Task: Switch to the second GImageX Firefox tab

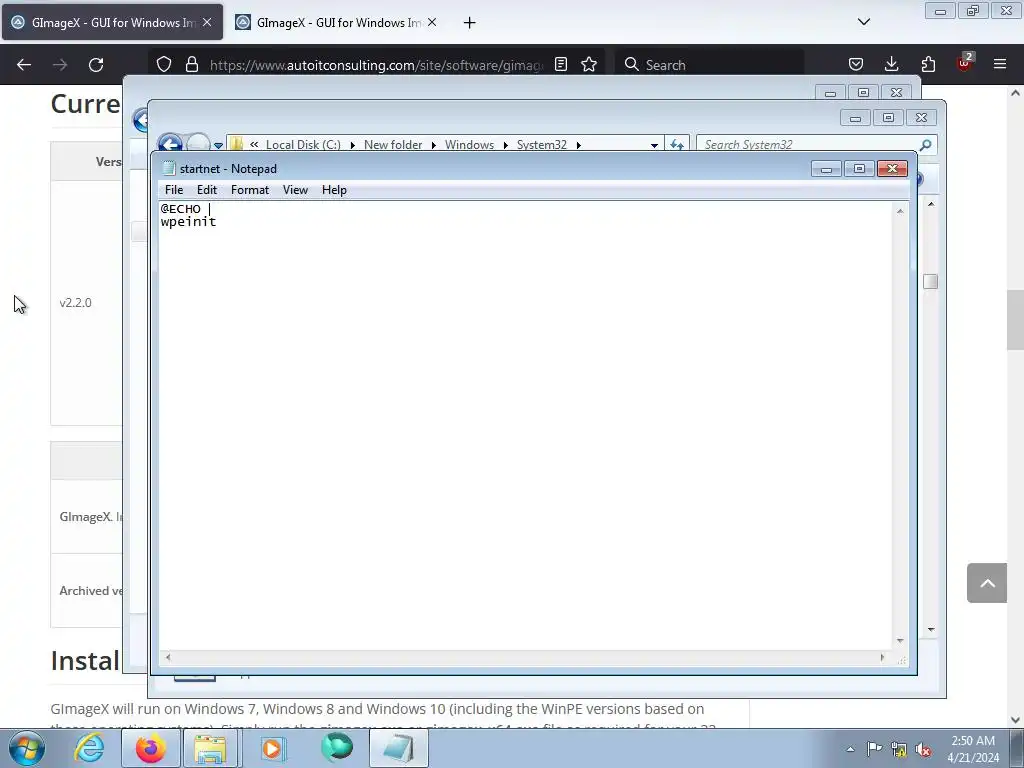Action: (x=336, y=22)
